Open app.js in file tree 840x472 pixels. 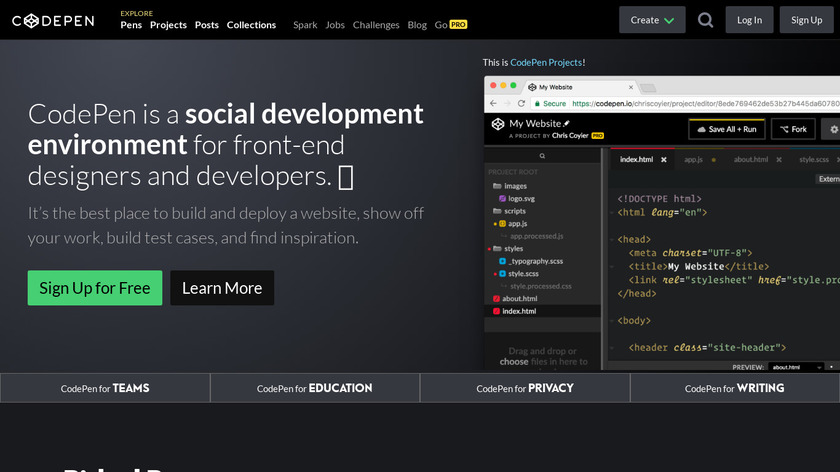point(513,223)
